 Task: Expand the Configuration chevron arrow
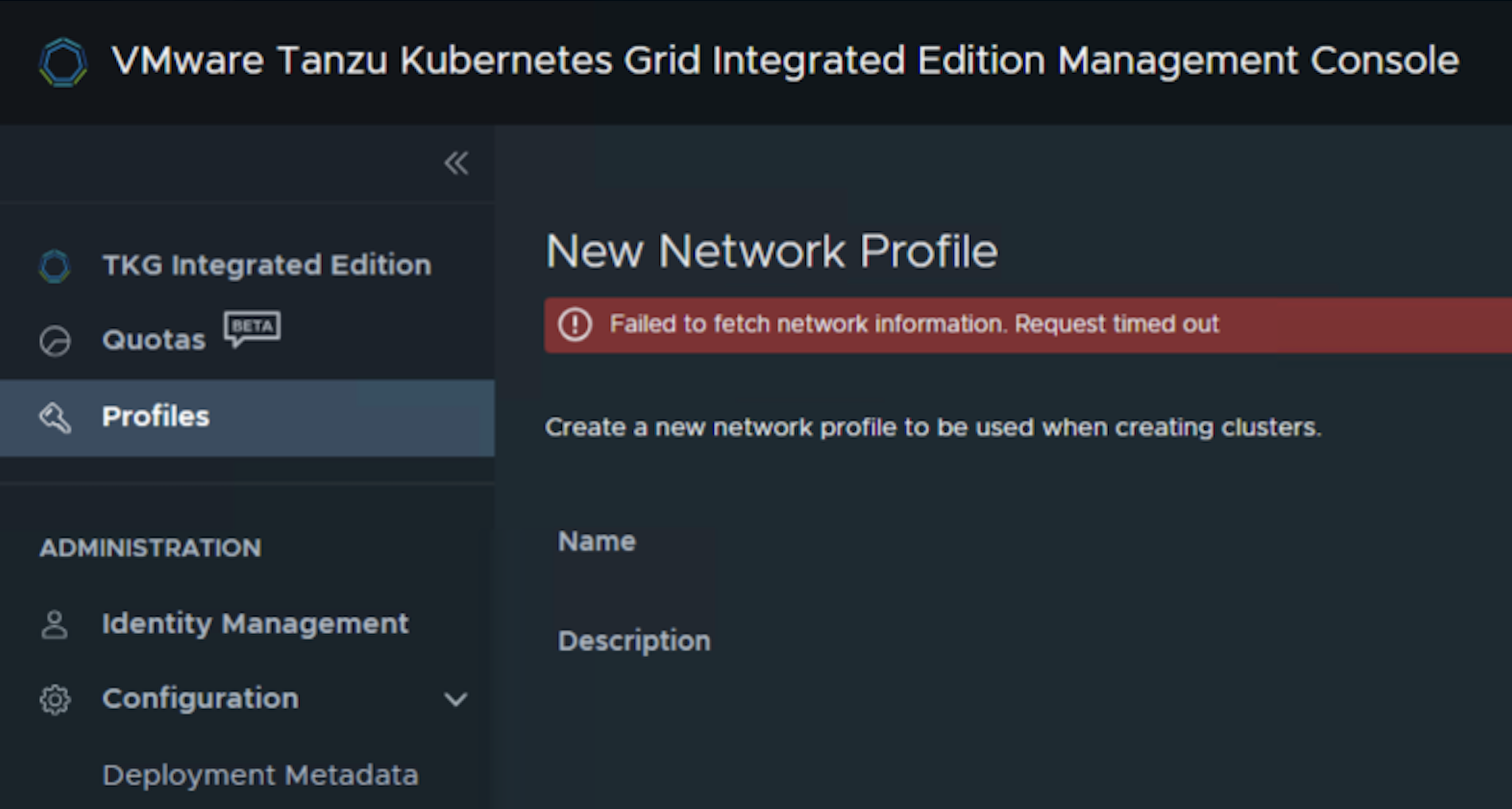[x=456, y=699]
